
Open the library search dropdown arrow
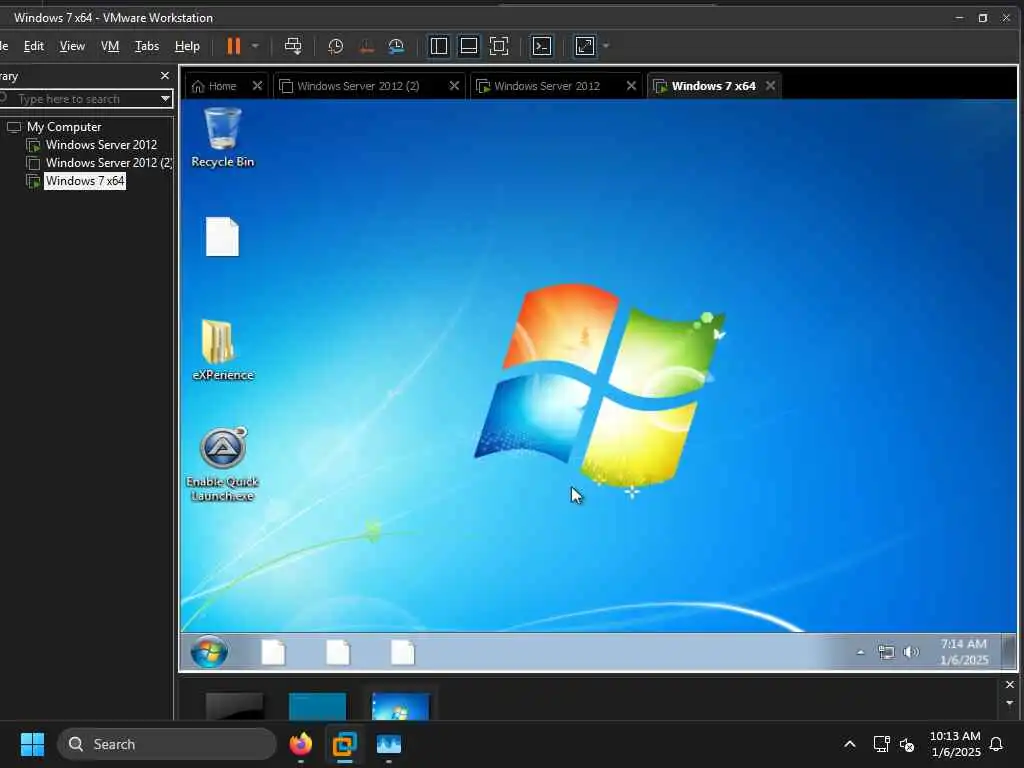click(x=165, y=99)
